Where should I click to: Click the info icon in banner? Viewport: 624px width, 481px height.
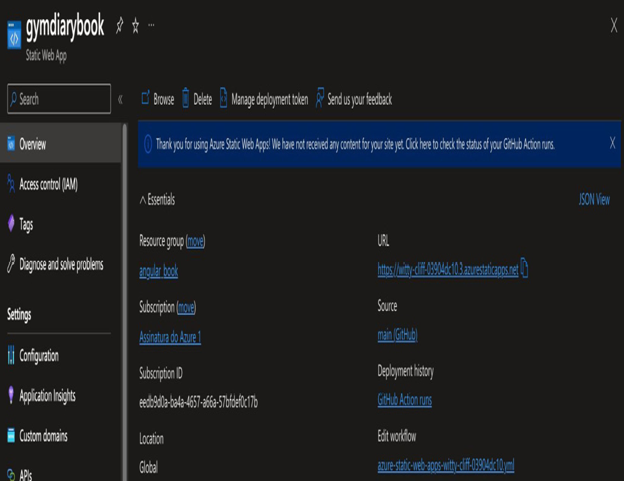(x=148, y=144)
